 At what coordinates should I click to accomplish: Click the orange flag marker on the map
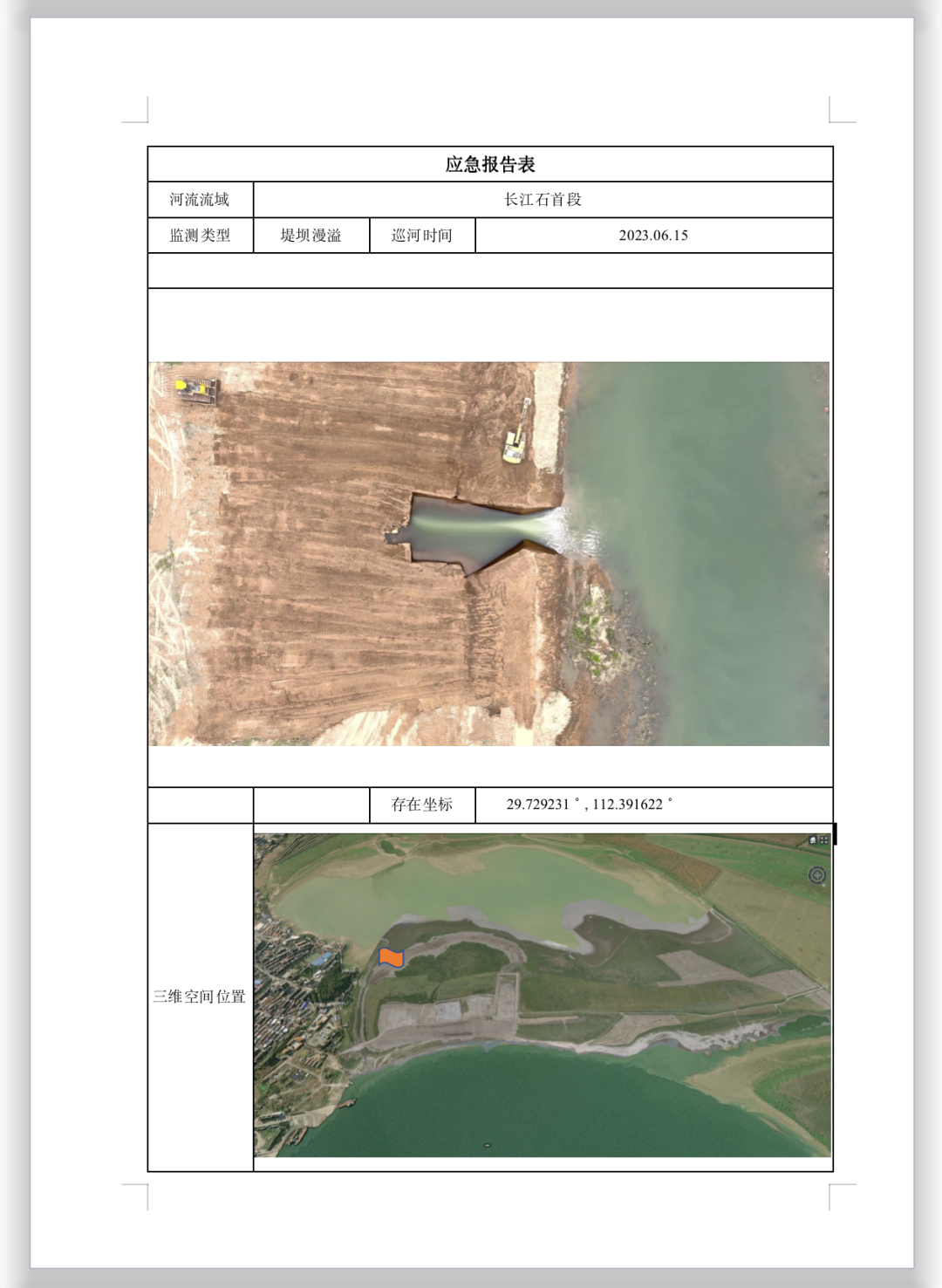tap(392, 957)
